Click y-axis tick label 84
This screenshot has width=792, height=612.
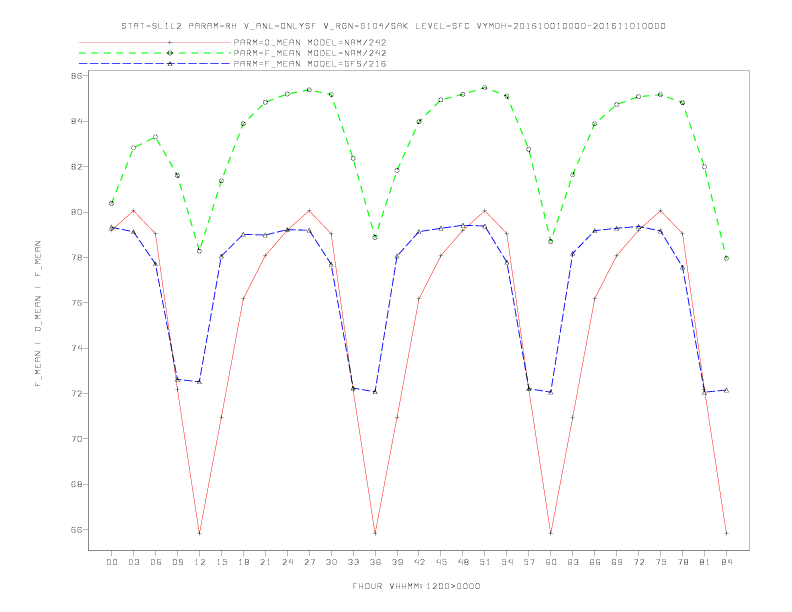click(x=77, y=121)
